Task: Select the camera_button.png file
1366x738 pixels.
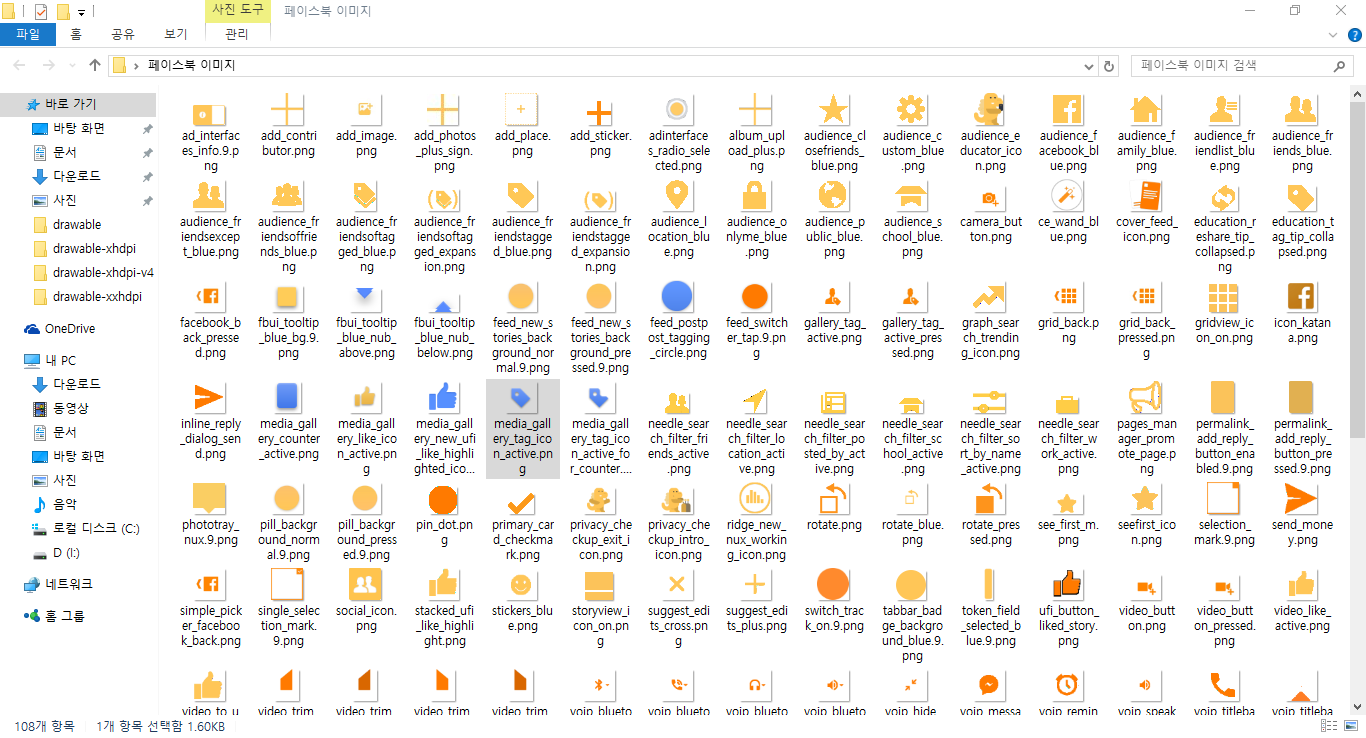Action: (x=989, y=198)
